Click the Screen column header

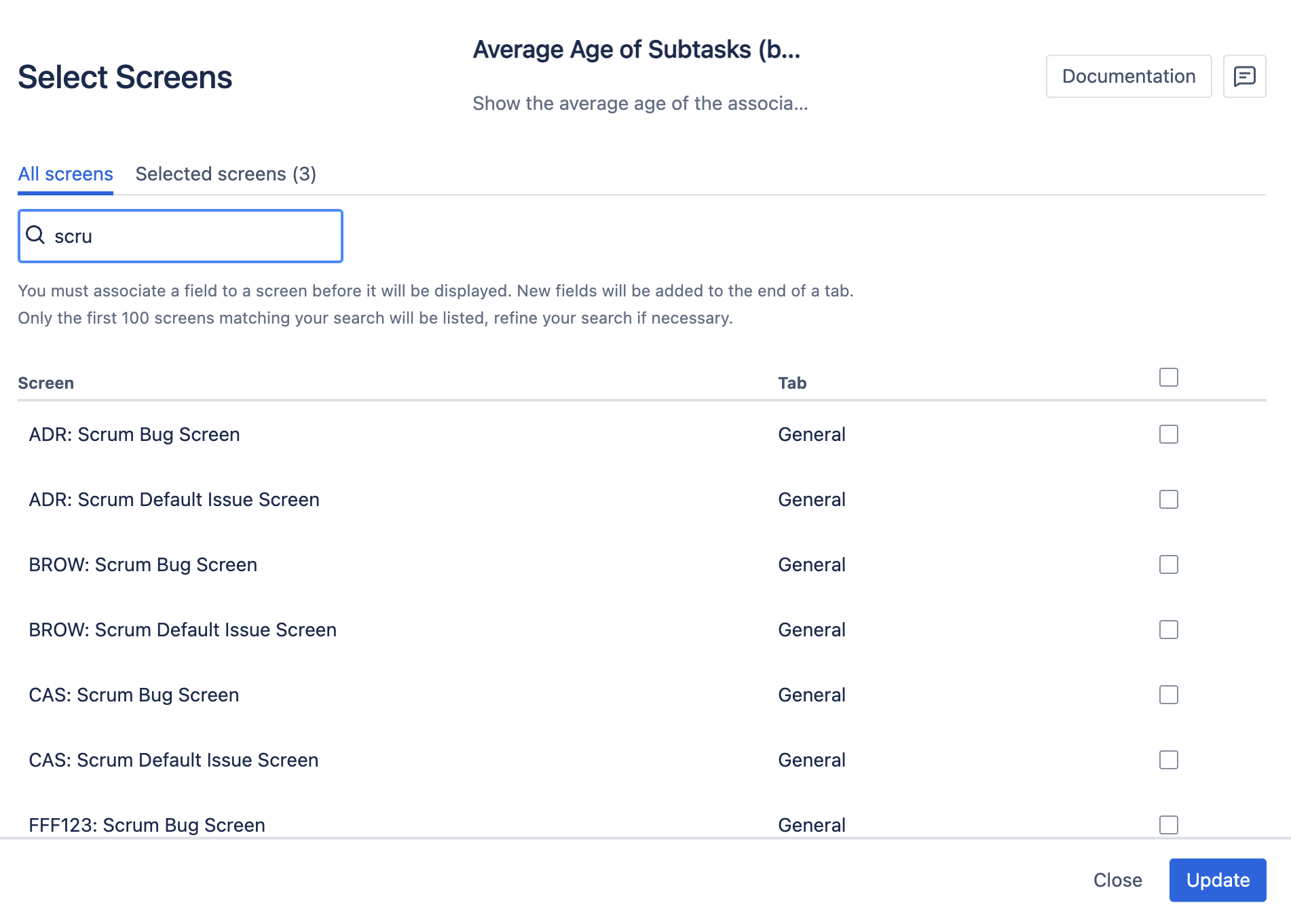click(45, 383)
